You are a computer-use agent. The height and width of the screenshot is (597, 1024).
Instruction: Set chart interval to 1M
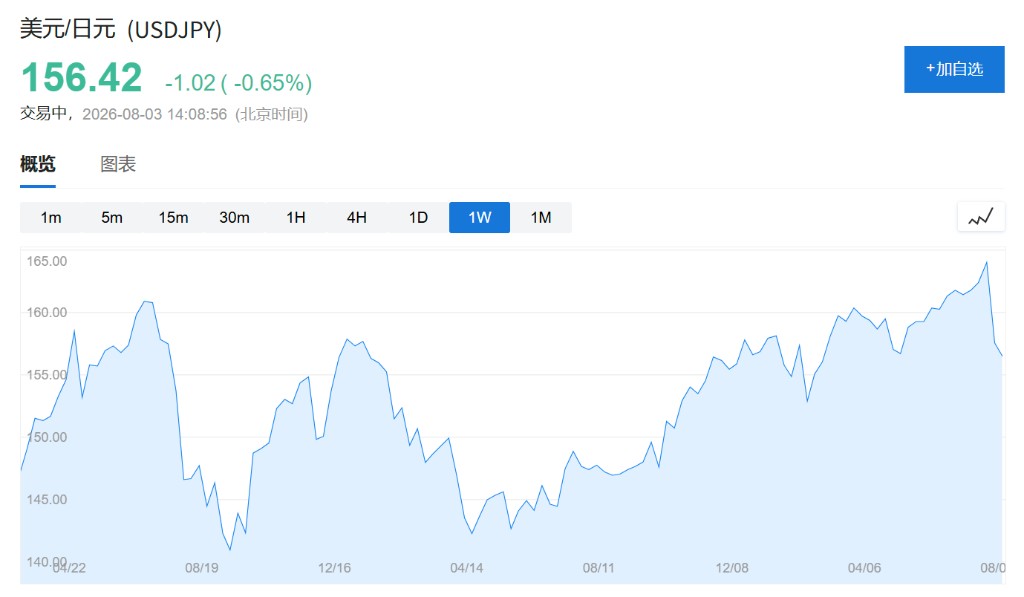pos(541,218)
